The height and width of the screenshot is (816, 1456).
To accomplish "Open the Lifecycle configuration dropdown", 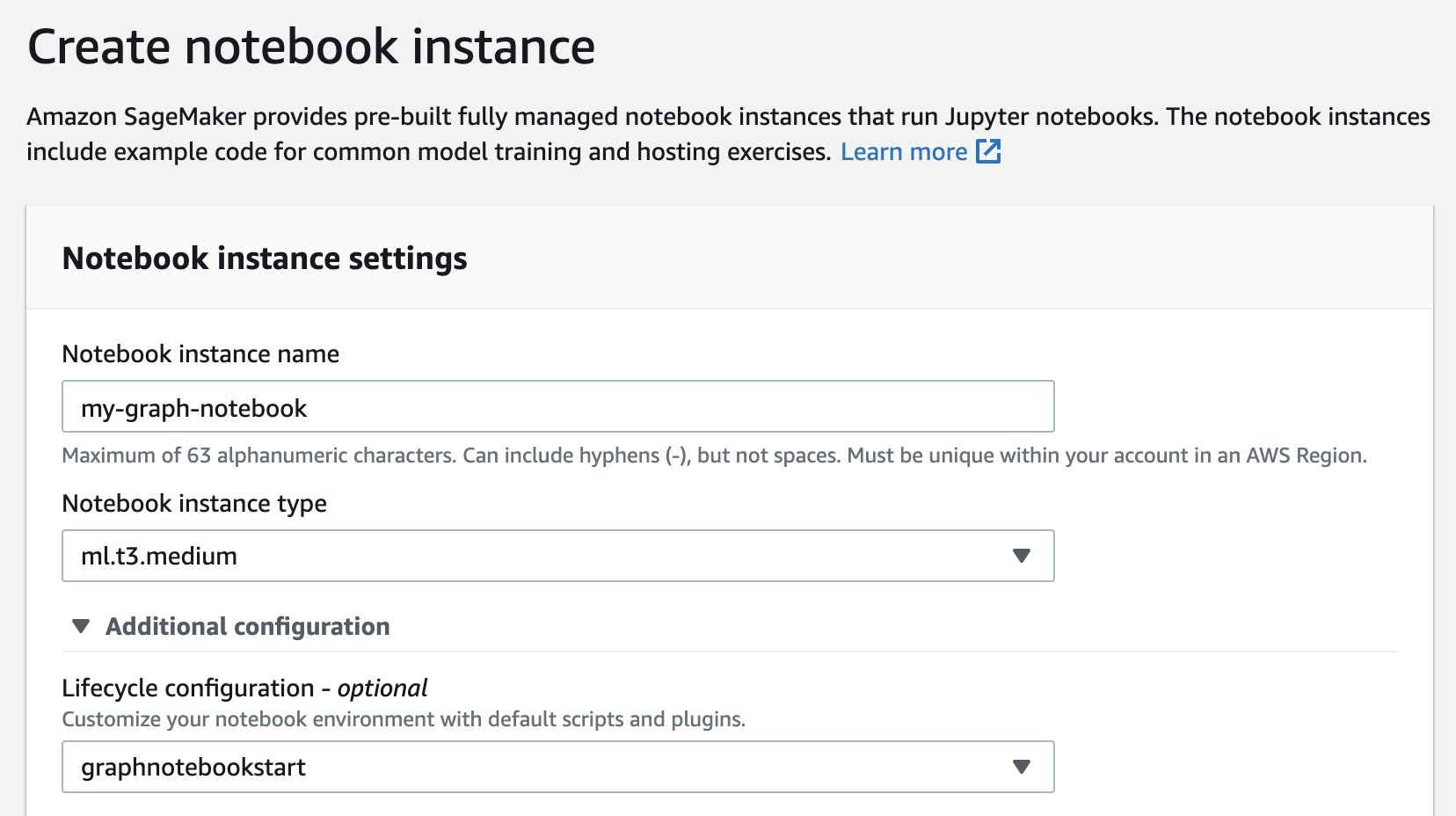I will point(558,767).
